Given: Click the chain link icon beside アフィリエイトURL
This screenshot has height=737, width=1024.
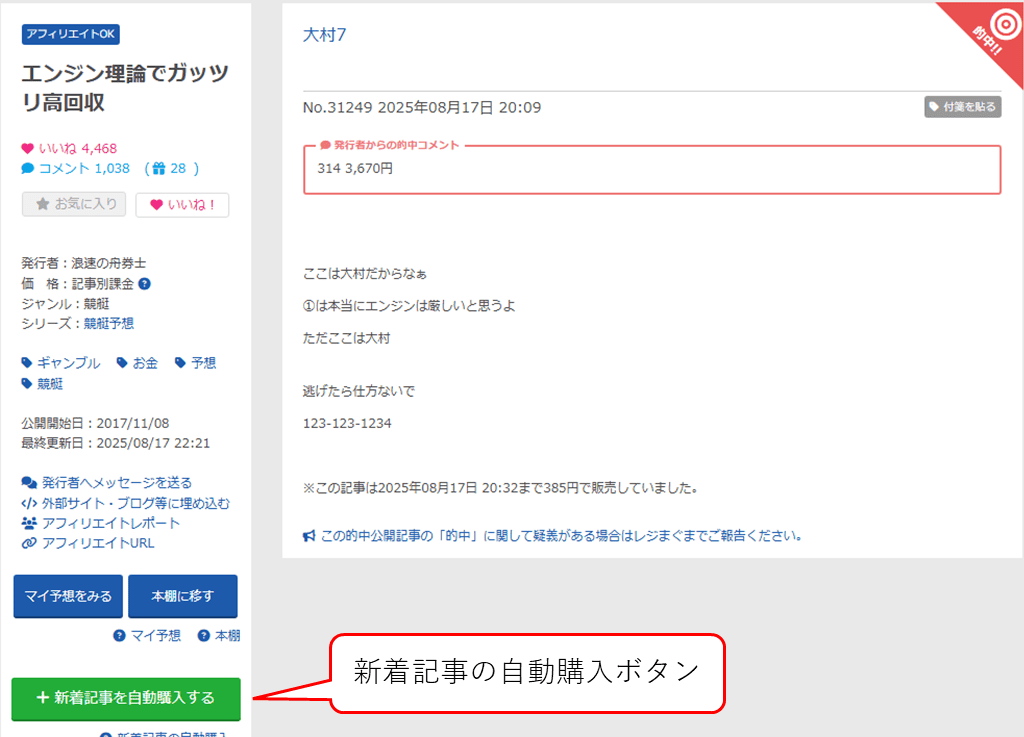Looking at the screenshot, I should (29, 543).
